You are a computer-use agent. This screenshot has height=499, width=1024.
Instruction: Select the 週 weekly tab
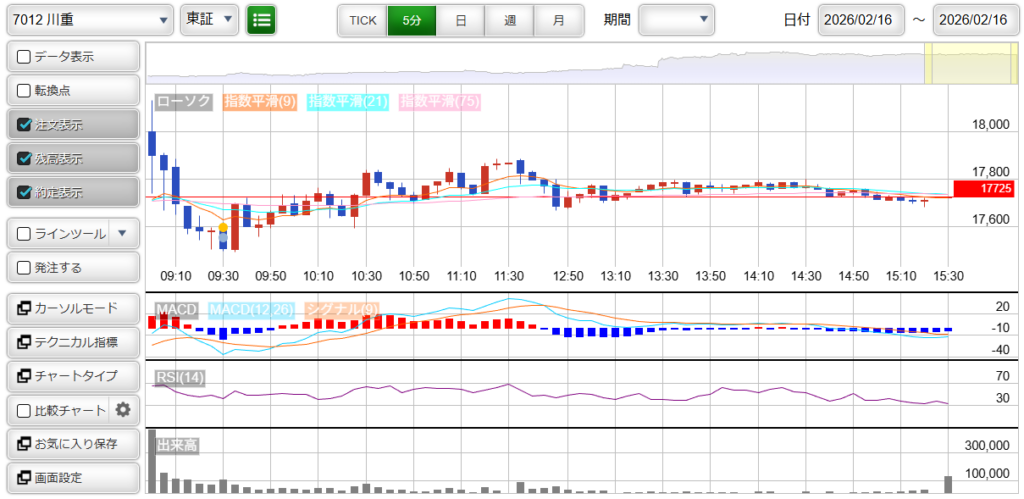tap(510, 20)
